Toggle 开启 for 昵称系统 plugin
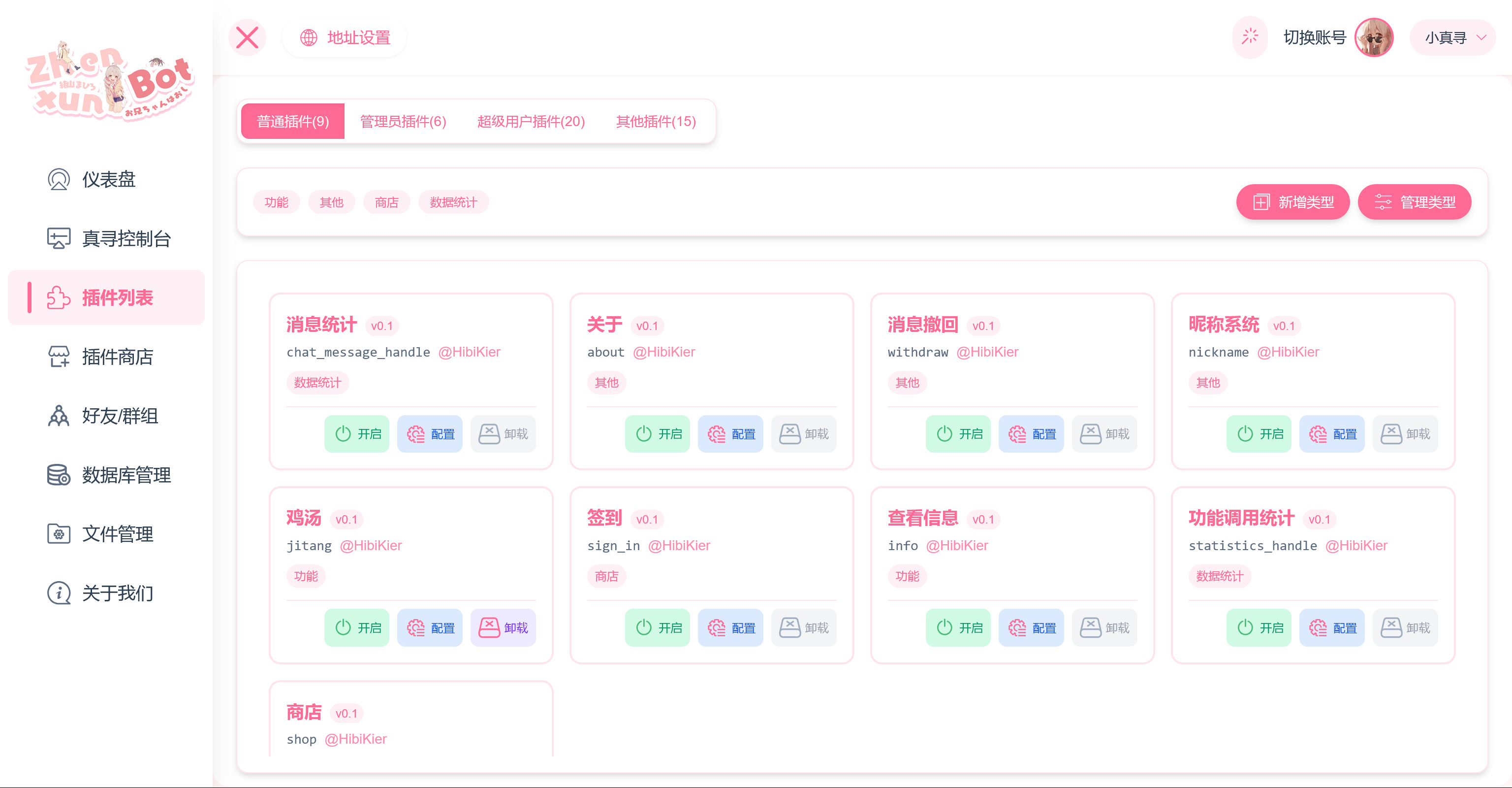1512x788 pixels. pos(1259,434)
